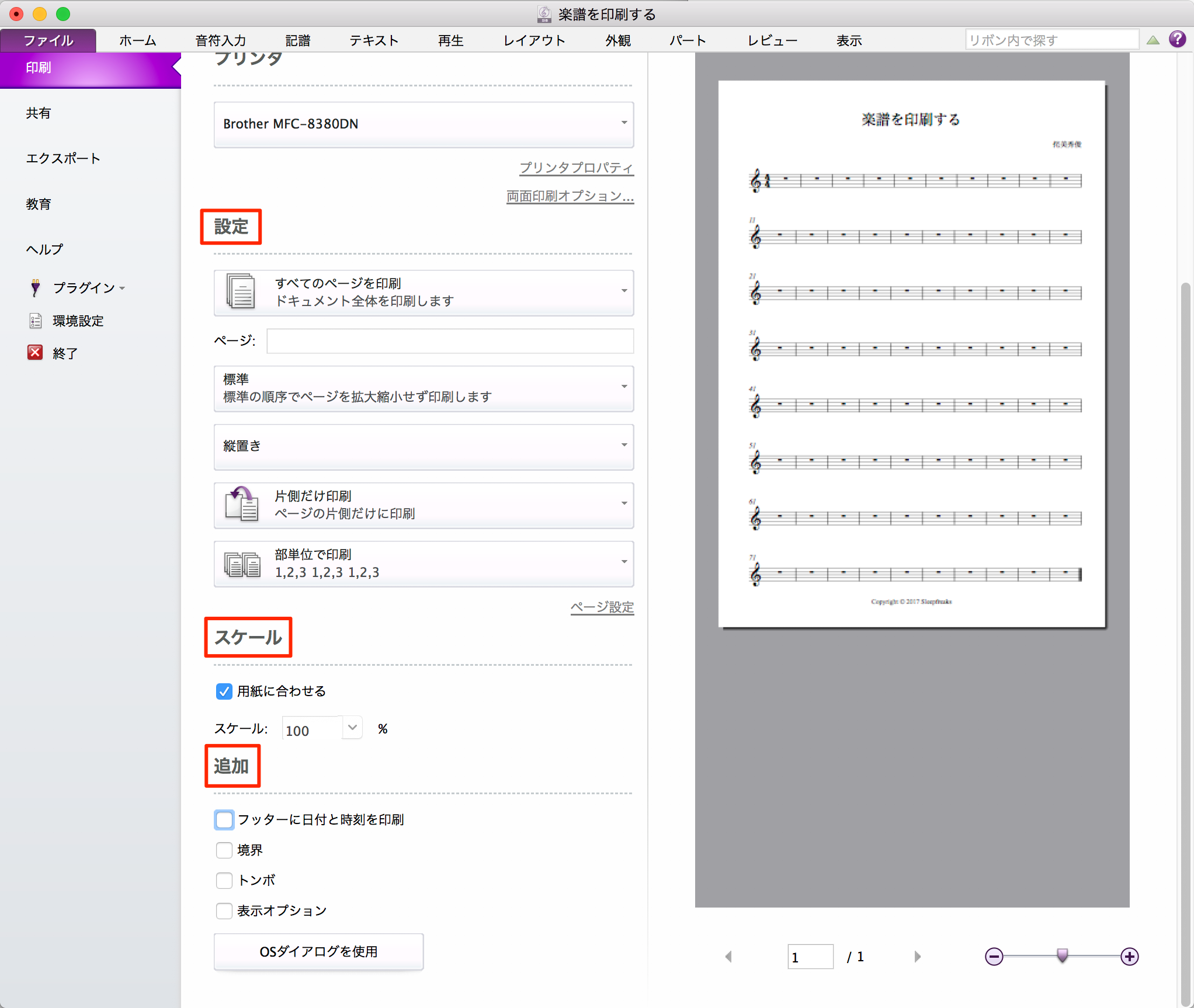Viewport: 1194px width, 1008px height.
Task: Switch to the 外観 tab
Action: pos(618,40)
